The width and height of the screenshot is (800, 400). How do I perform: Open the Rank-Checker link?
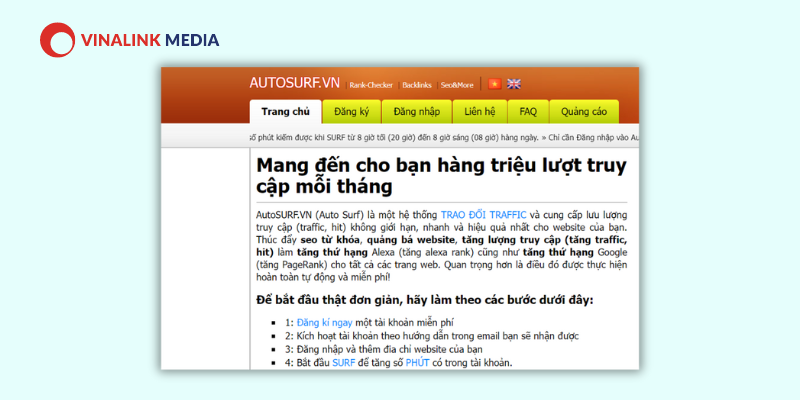coord(371,85)
